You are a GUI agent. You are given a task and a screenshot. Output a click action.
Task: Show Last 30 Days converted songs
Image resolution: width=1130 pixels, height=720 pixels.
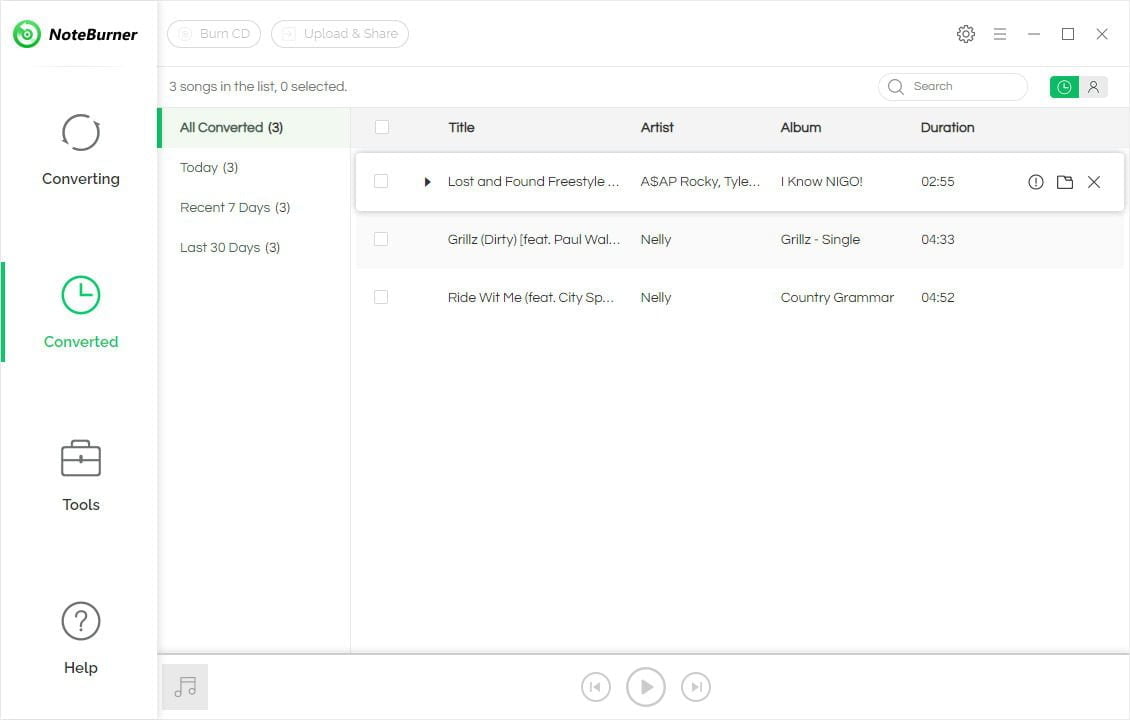click(230, 247)
